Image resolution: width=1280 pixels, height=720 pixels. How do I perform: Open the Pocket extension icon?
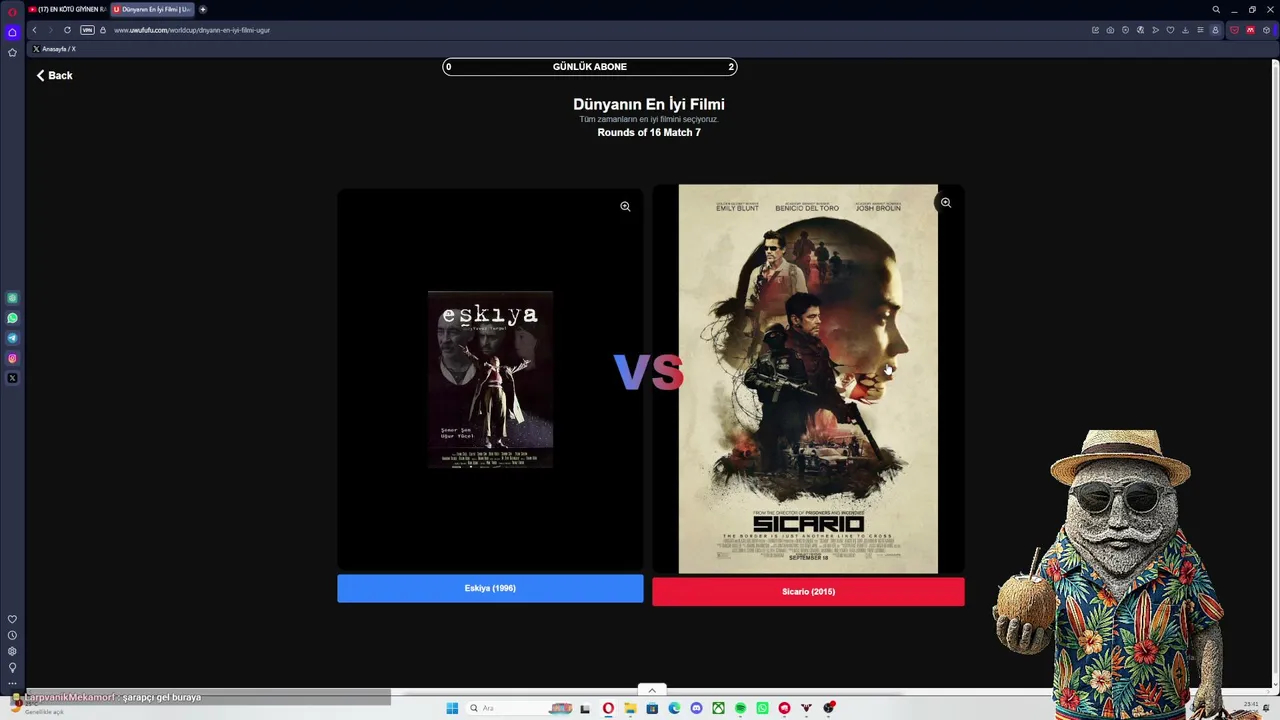pos(1234,30)
